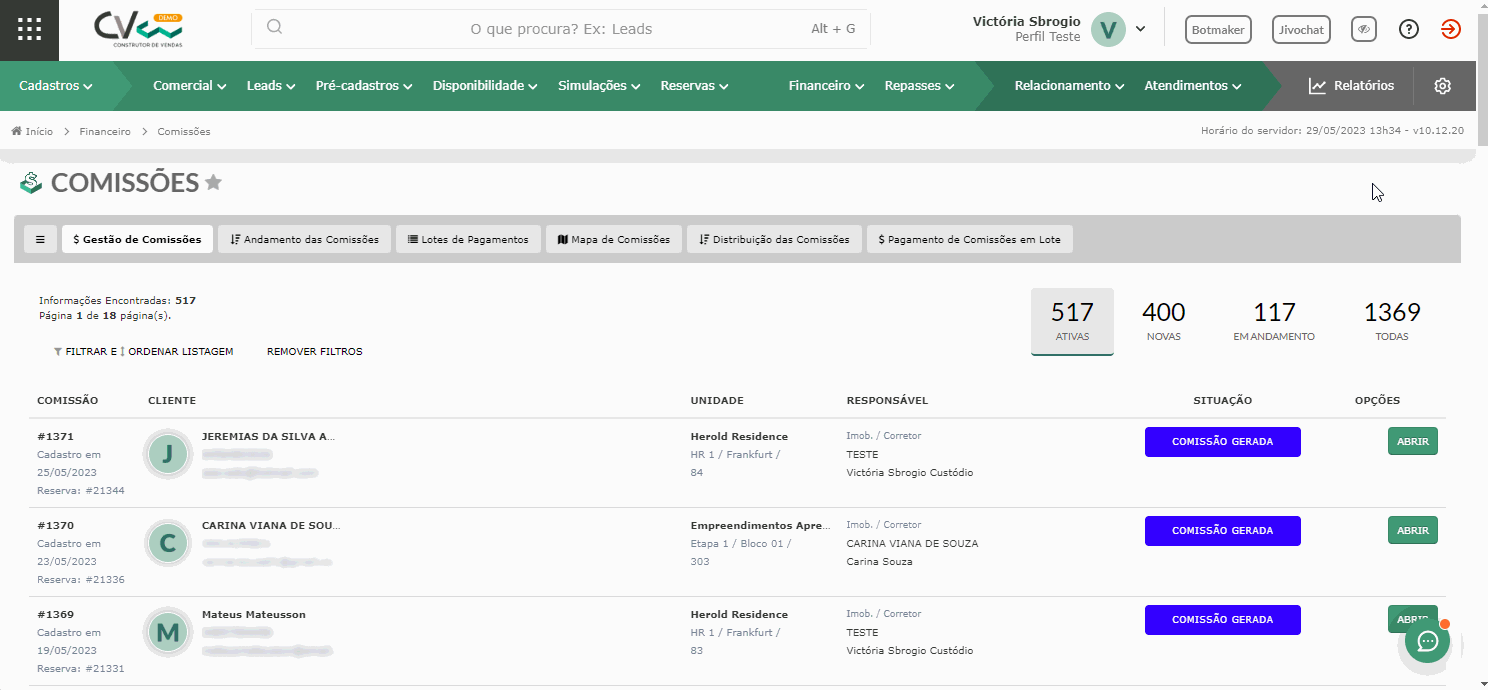
Task: Click Abrir for commission #1371
Action: (x=1412, y=441)
